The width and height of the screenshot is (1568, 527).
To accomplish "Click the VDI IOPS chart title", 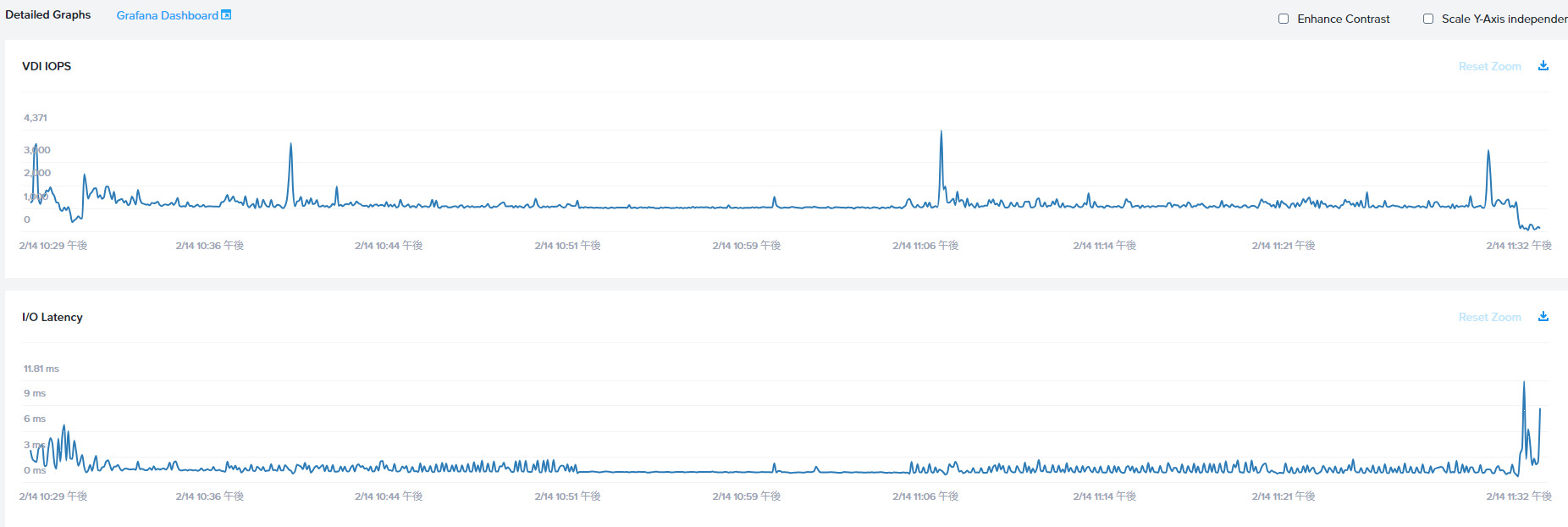I will point(47,66).
